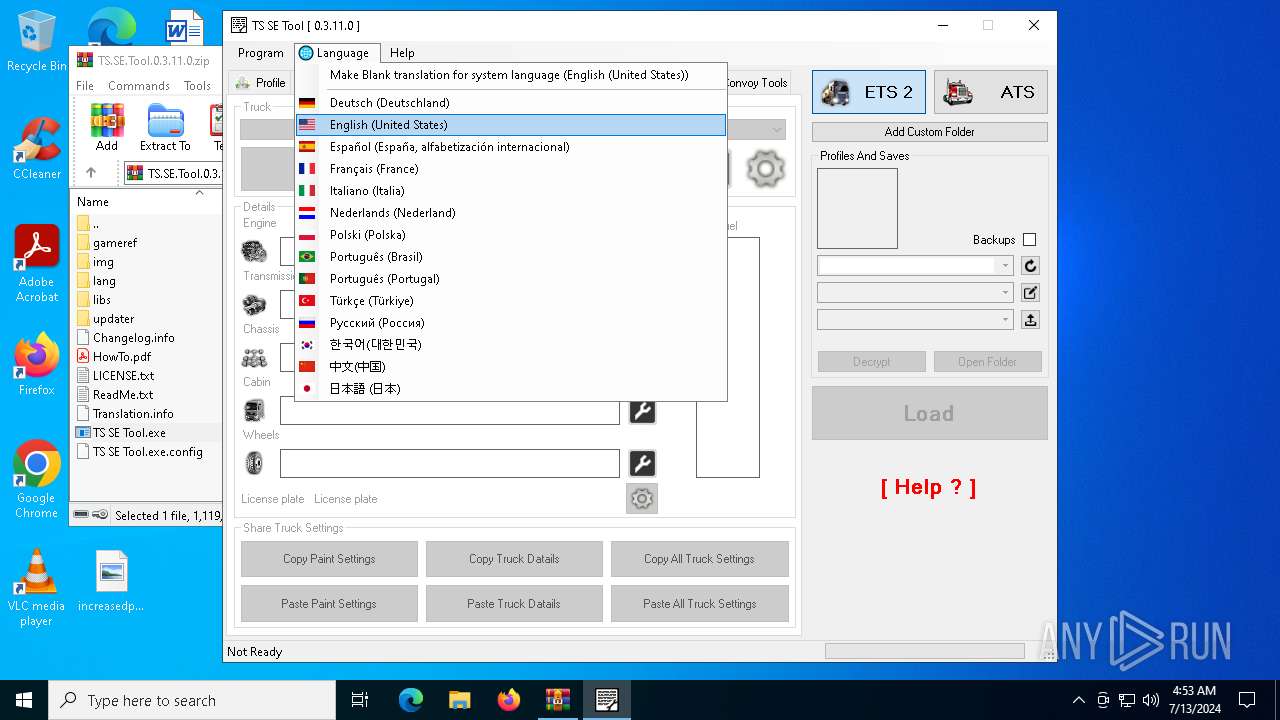
Task: Click the South Korea flag icon
Action: click(x=307, y=345)
